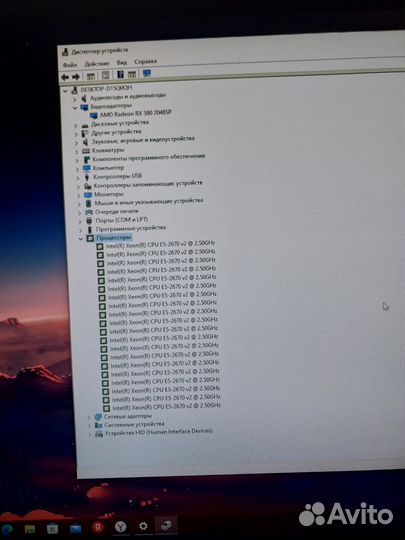Image resolution: width=405 pixels, height=540 pixels.
Task: Open Settings gear in the taskbar
Action: [143, 526]
